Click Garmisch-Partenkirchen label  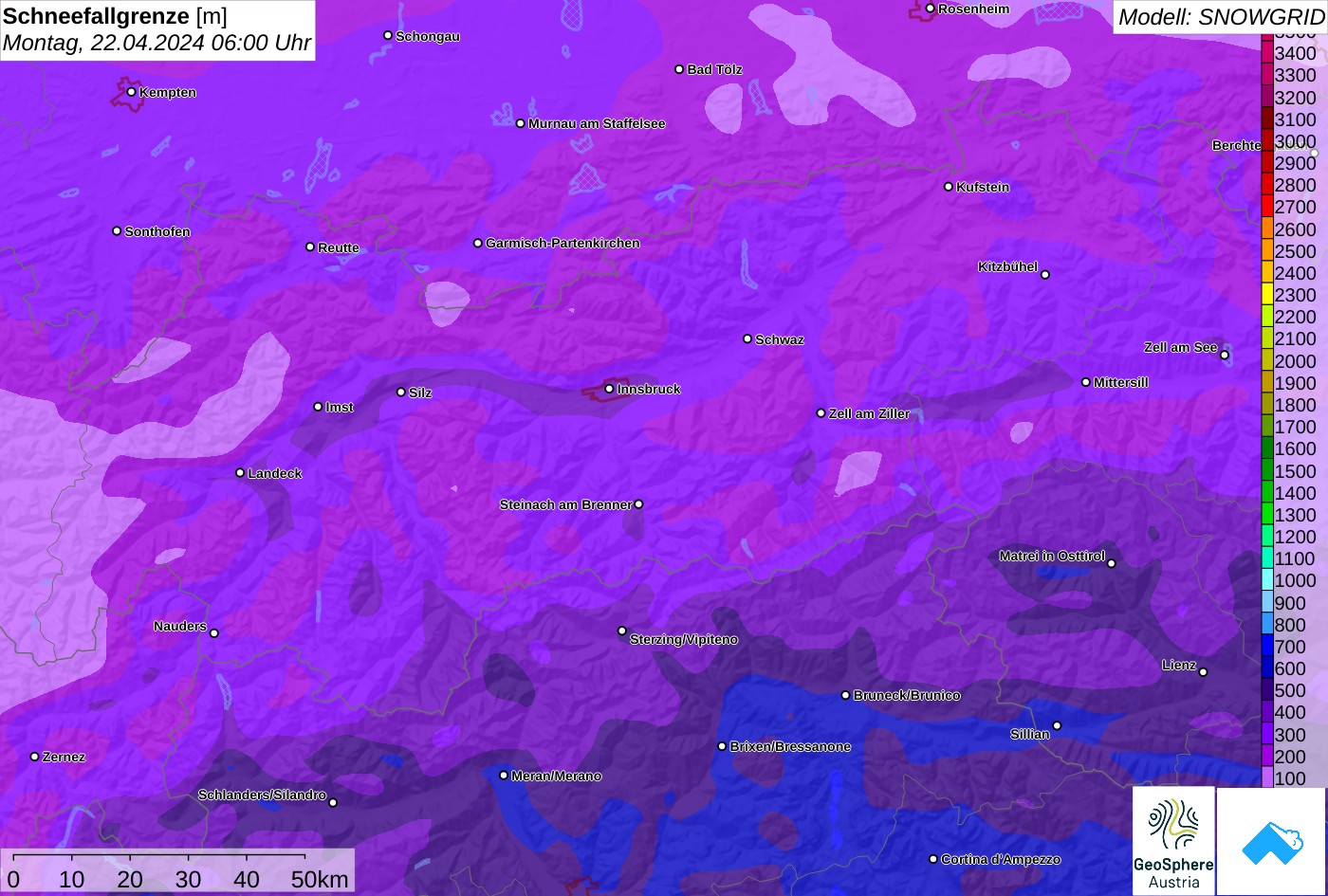point(563,243)
